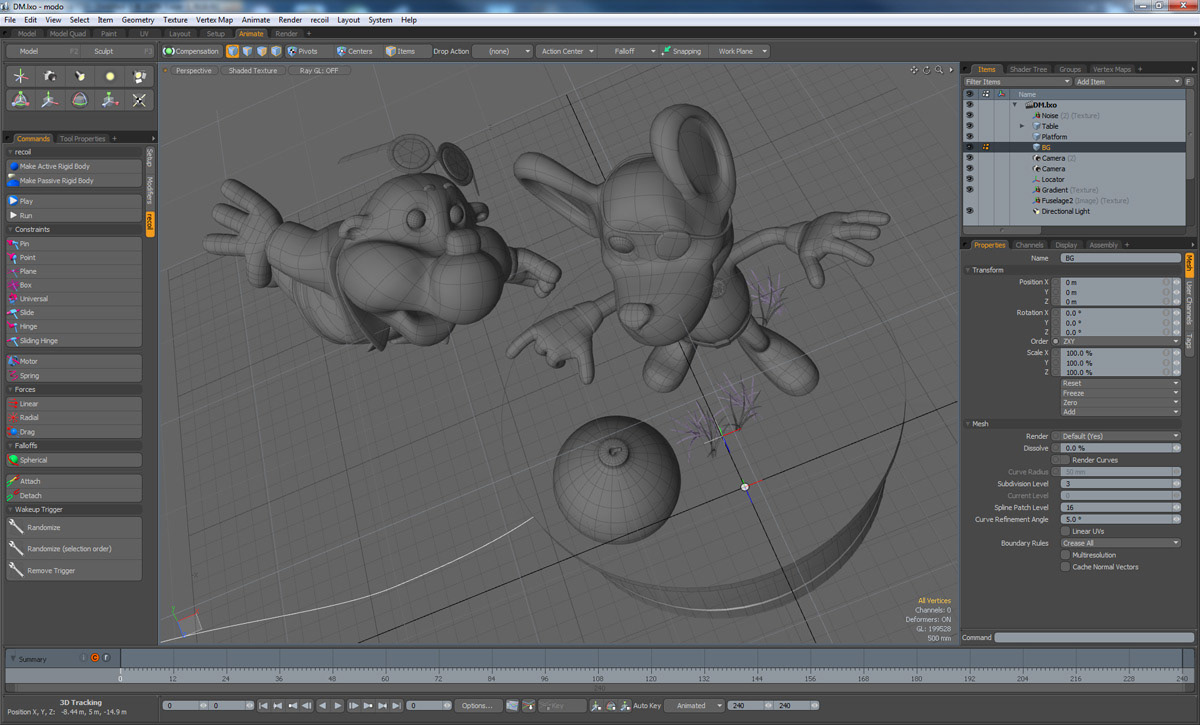Click Make Active Rigid Body
The height and width of the screenshot is (725, 1200).
tap(56, 166)
